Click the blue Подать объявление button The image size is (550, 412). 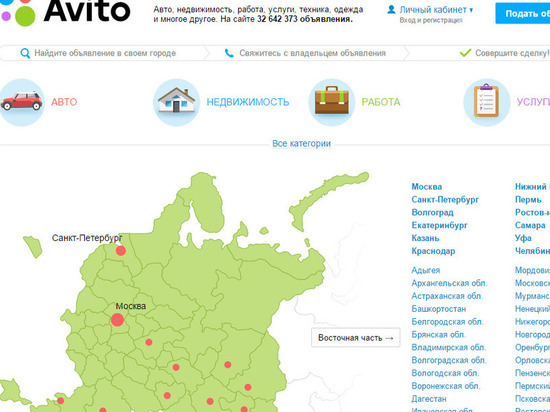click(x=523, y=13)
